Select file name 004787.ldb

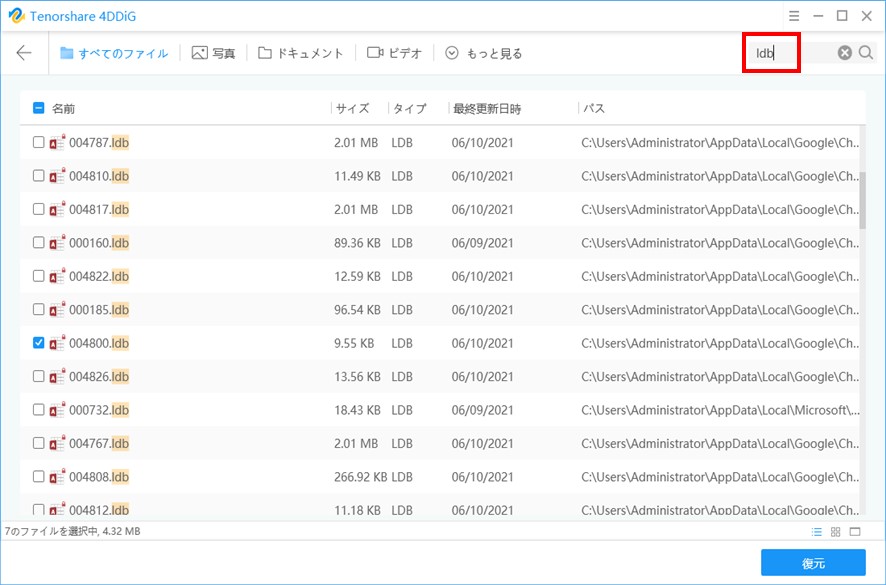coord(99,142)
